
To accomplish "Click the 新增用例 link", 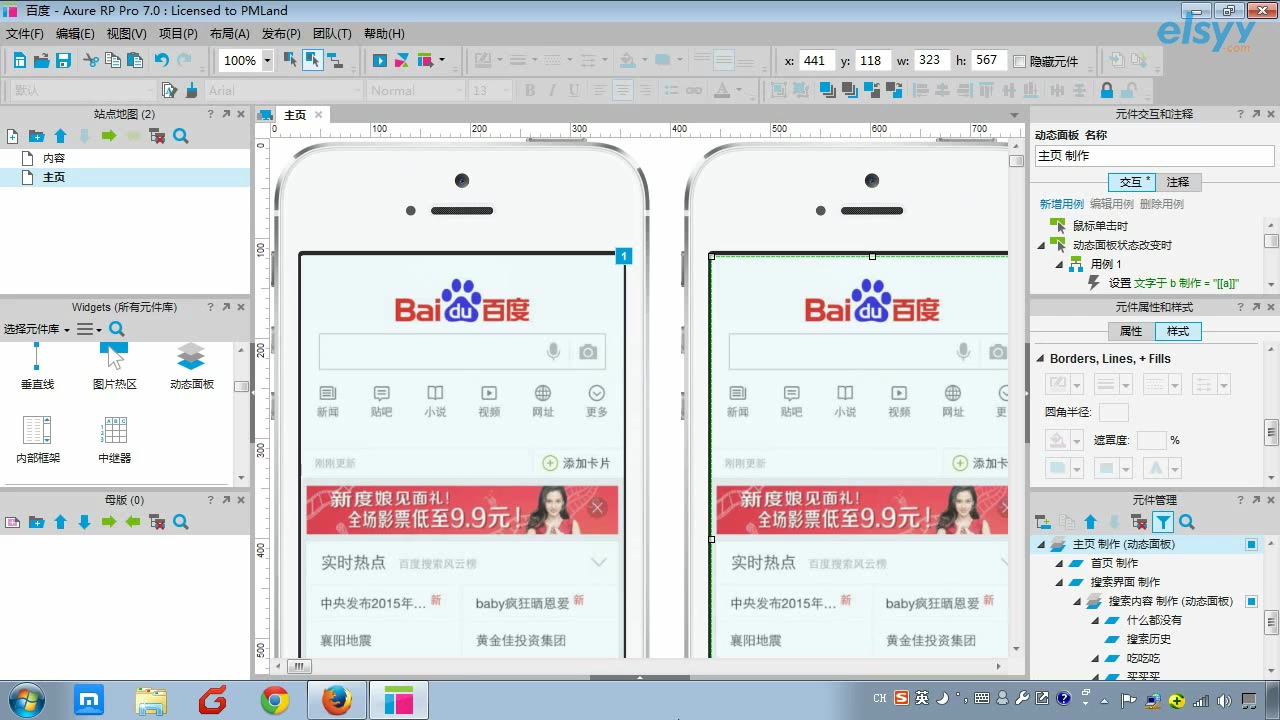I will pyautogui.click(x=1062, y=204).
